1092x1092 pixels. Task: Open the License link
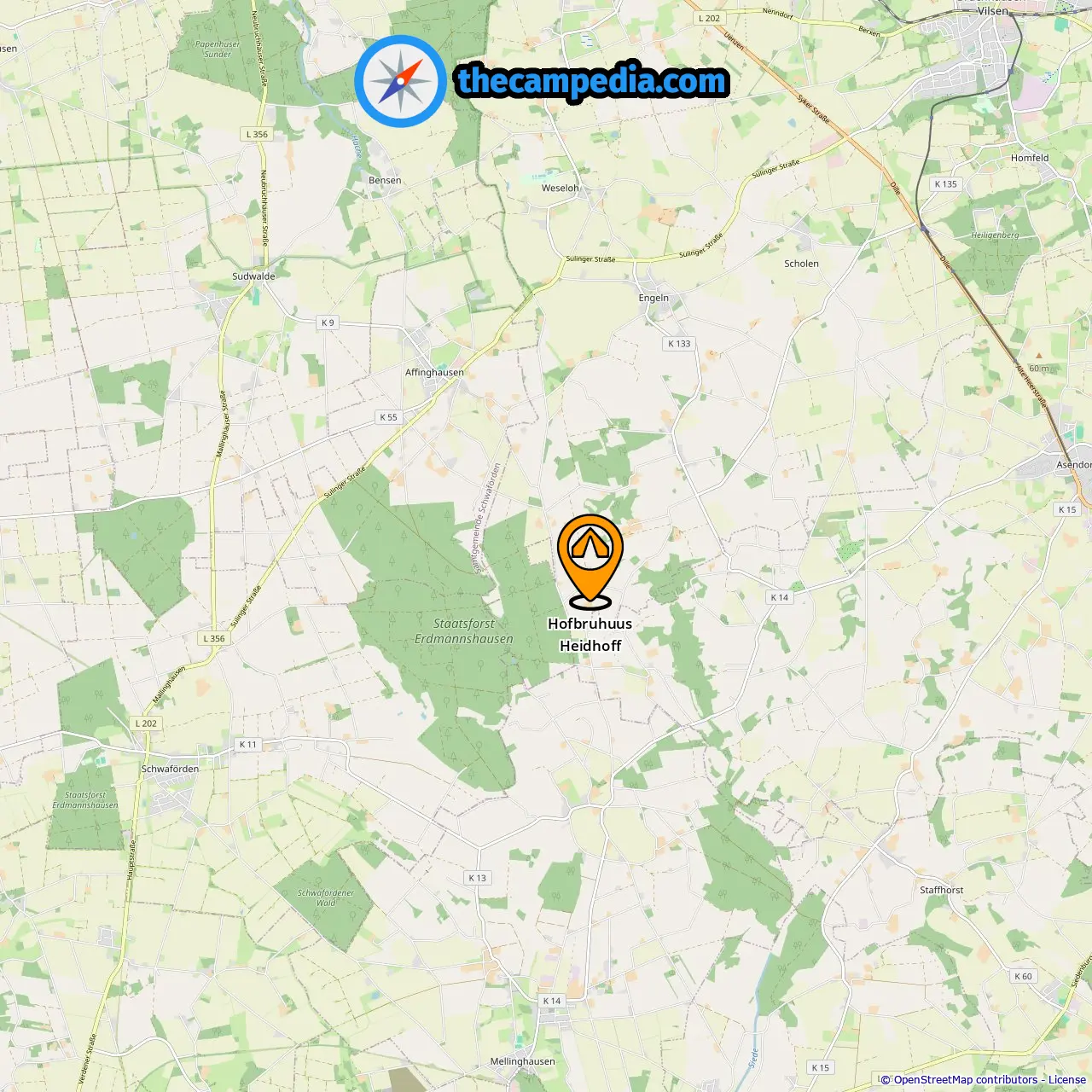[1066, 1080]
